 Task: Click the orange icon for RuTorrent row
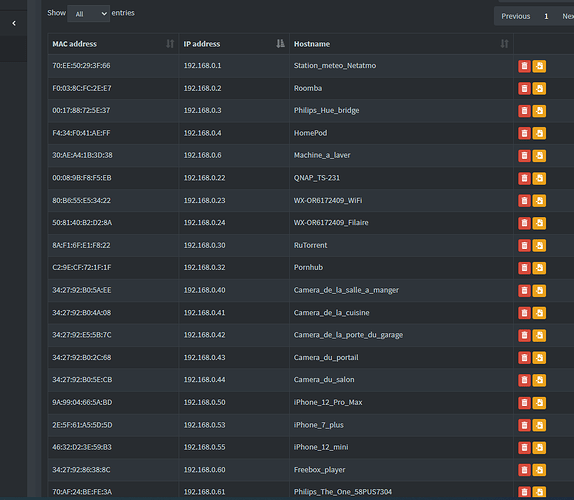click(539, 246)
